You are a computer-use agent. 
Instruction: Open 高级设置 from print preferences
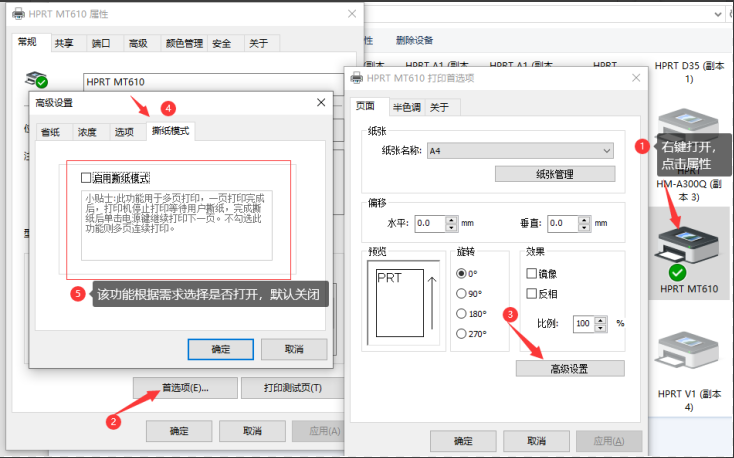[x=570, y=368]
